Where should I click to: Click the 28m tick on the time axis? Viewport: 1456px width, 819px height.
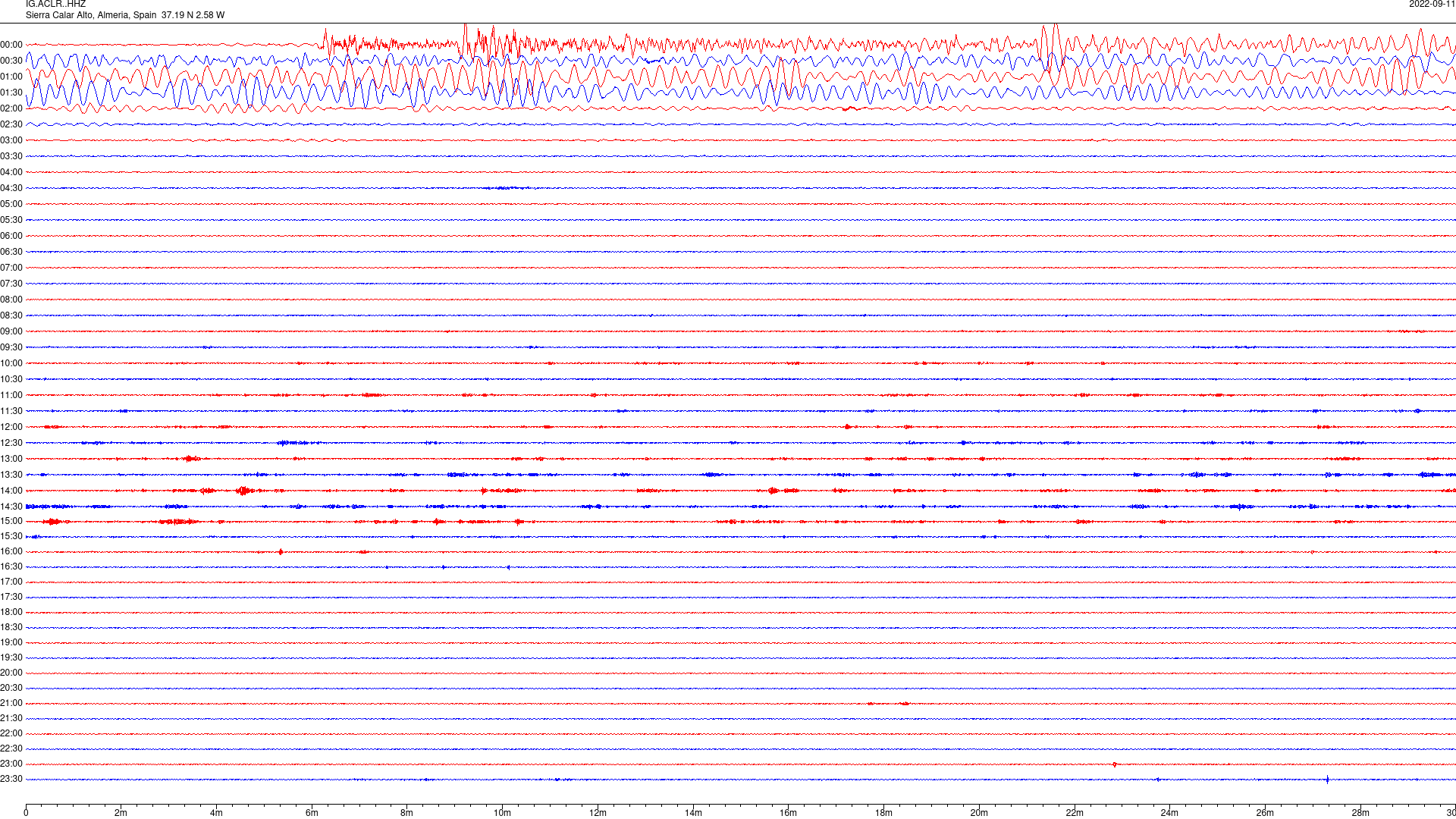1360,813
